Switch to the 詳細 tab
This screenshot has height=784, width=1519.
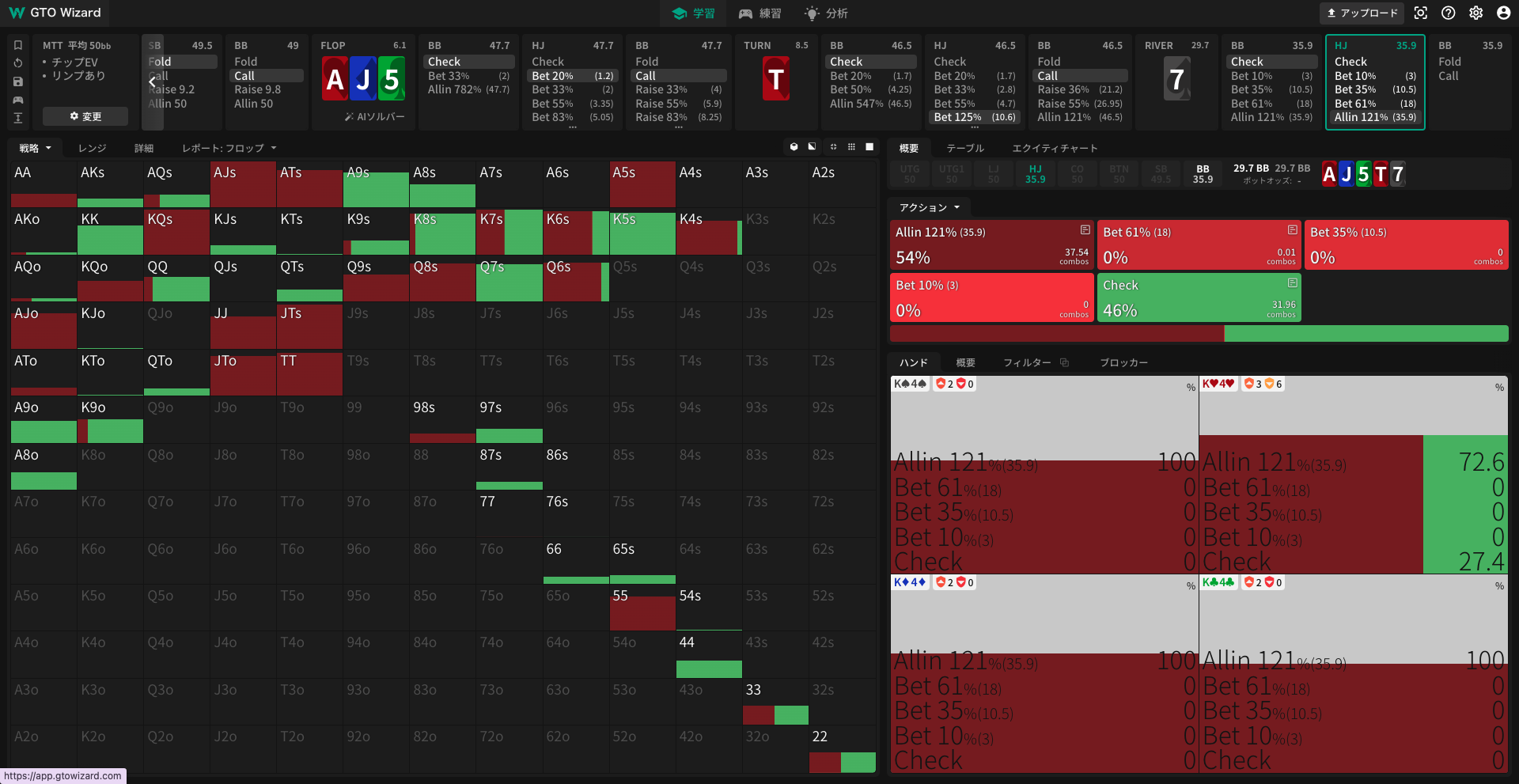pyautogui.click(x=143, y=148)
